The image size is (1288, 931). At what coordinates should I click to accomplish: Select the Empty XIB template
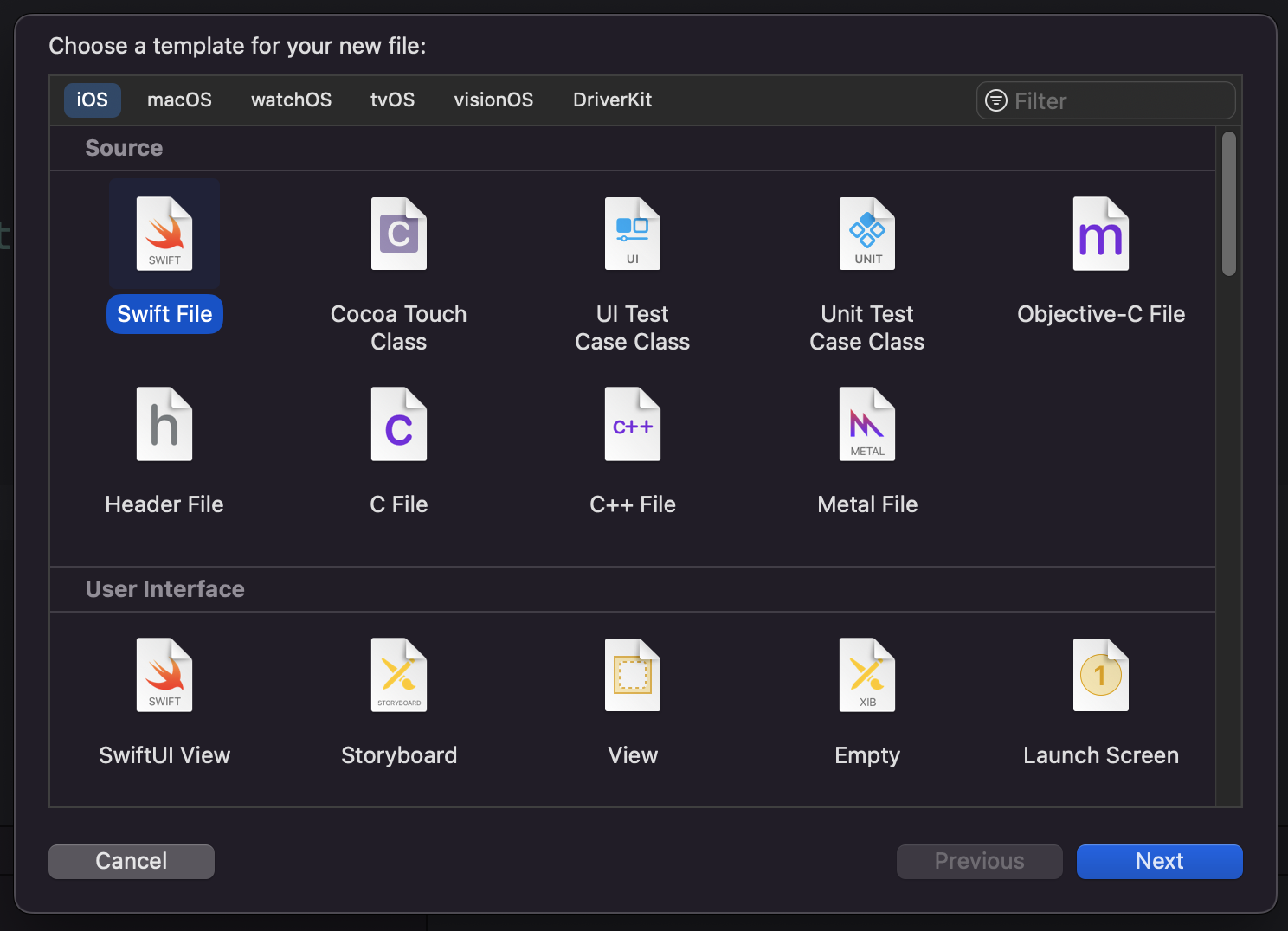coord(867,703)
